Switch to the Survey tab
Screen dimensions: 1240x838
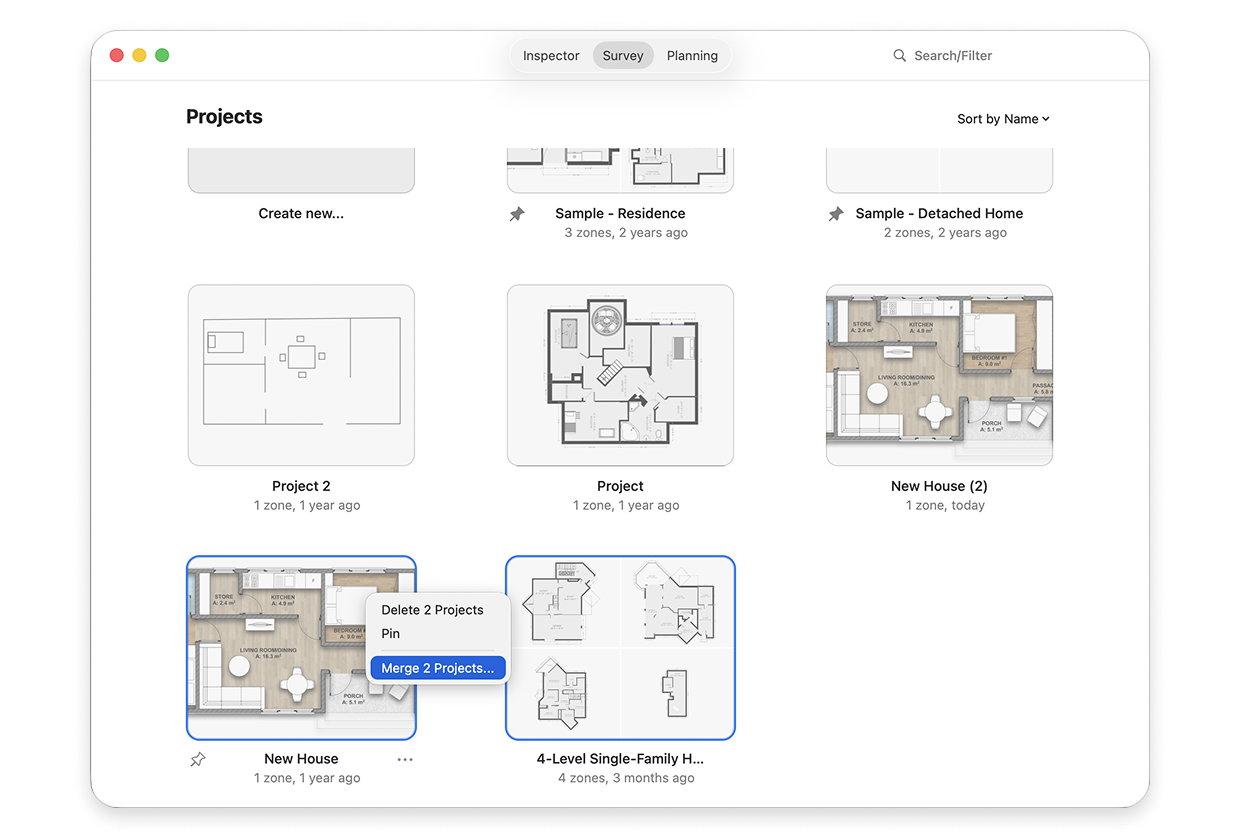(x=623, y=56)
